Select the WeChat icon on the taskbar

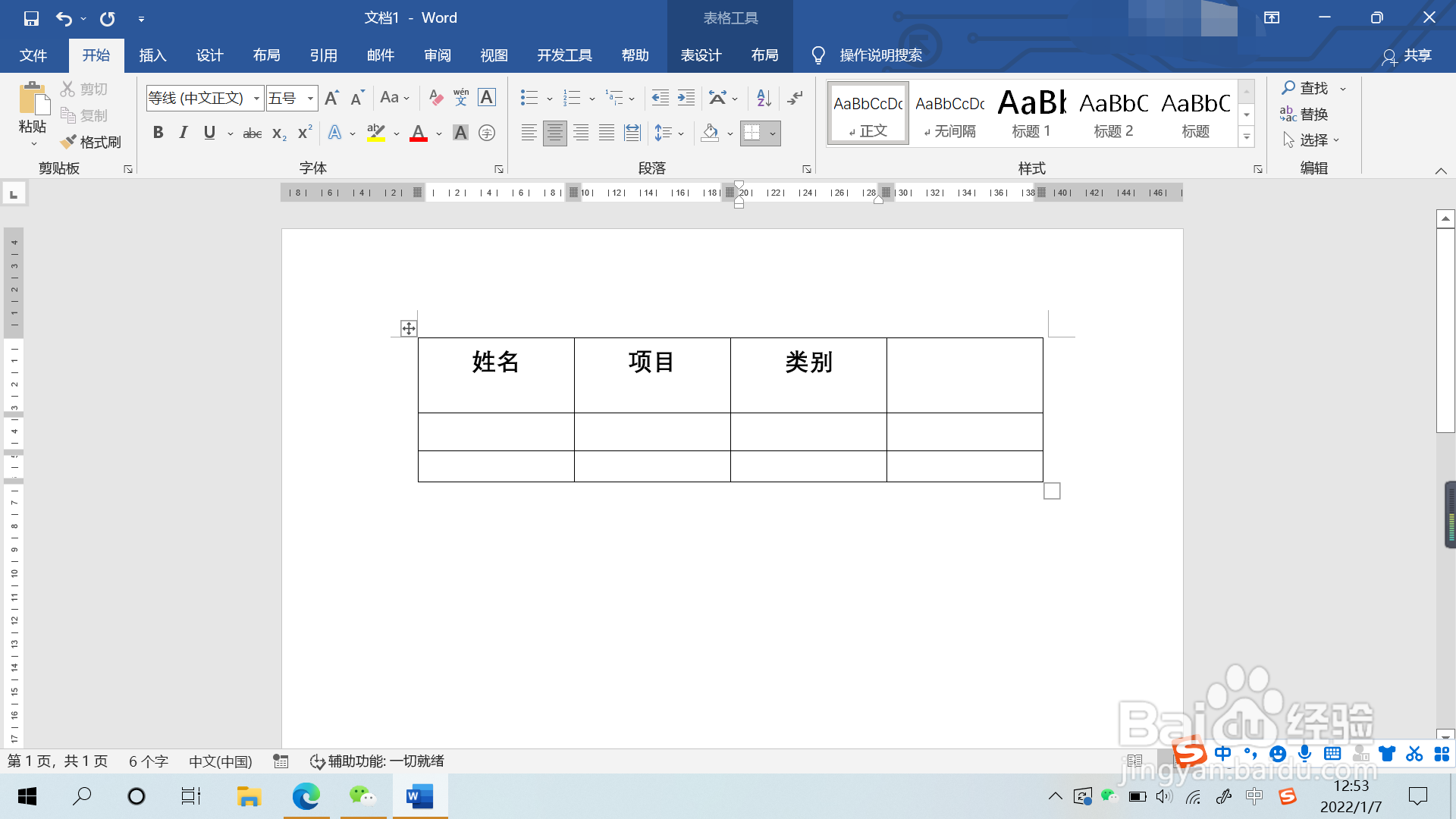point(362,796)
